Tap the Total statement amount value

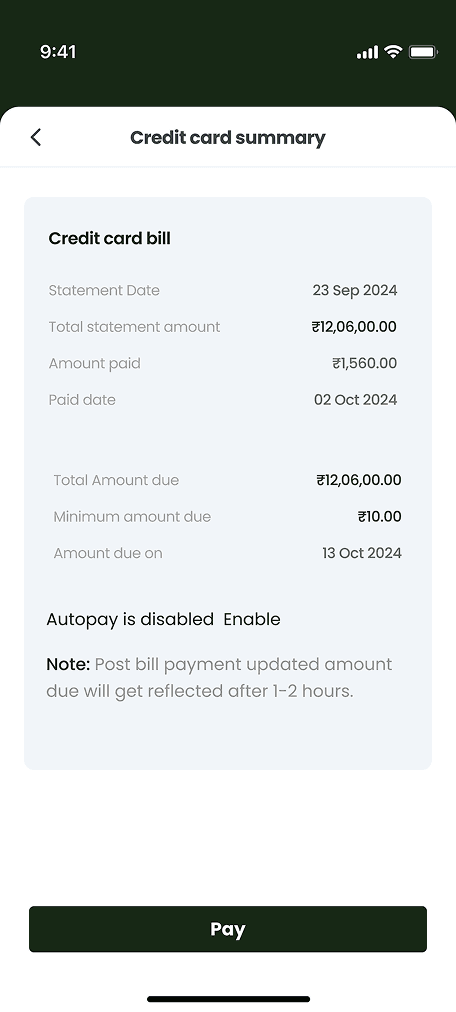[x=354, y=327]
